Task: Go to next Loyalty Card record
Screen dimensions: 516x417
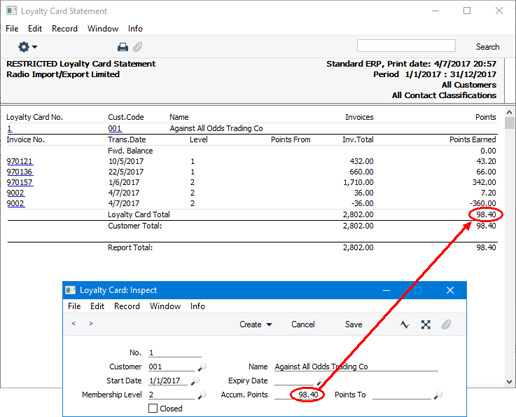Action: click(91, 324)
